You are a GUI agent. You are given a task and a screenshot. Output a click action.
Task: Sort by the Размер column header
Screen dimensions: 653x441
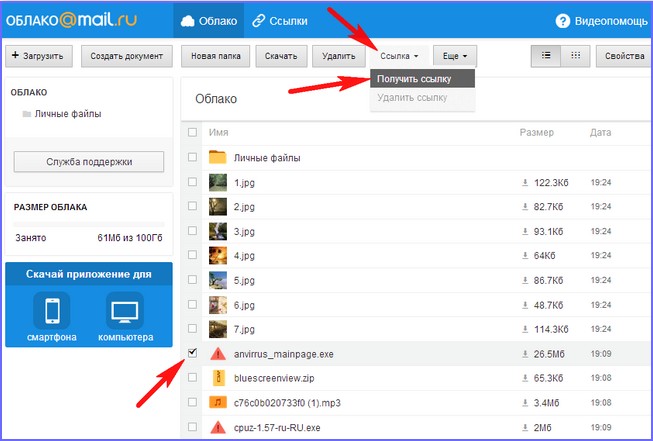(536, 132)
